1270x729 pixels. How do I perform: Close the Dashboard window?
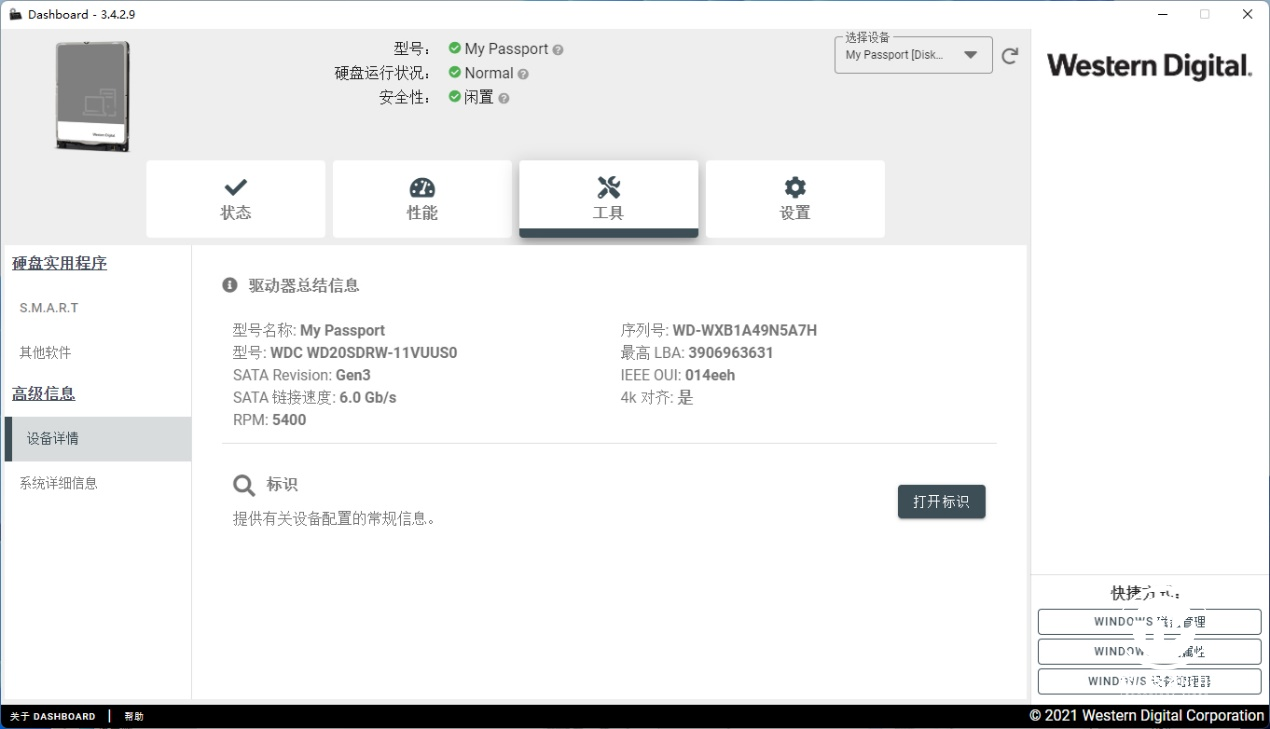coord(1248,14)
